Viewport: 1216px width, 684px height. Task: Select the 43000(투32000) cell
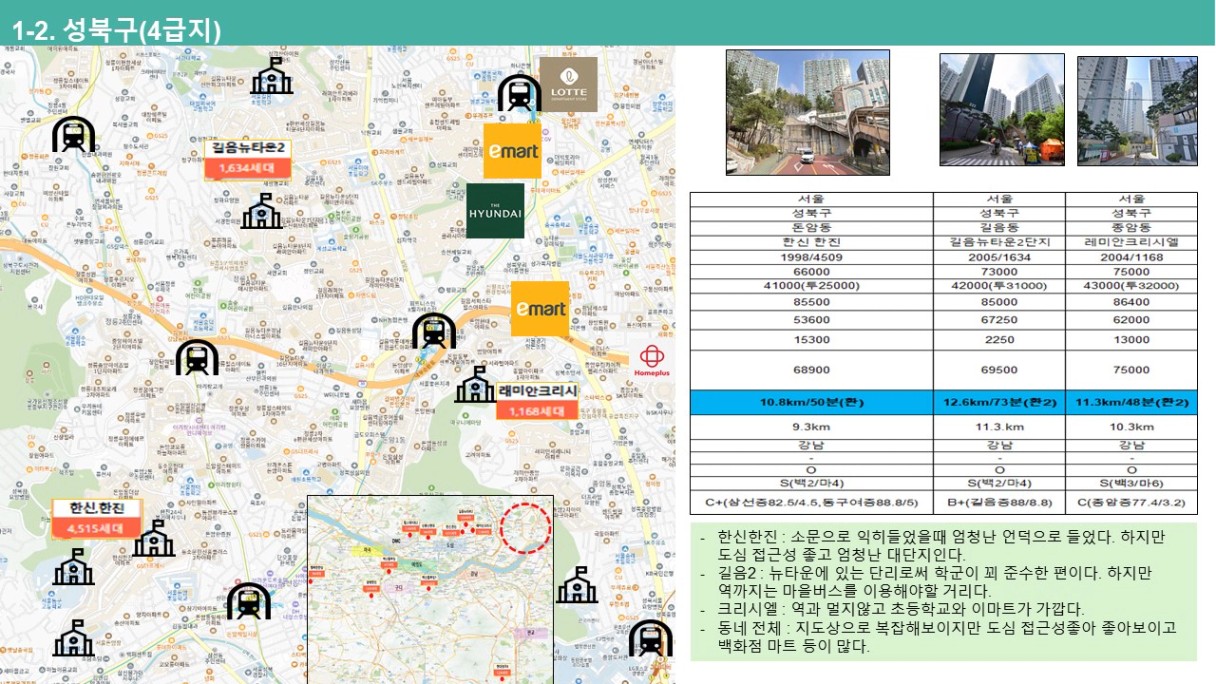(1131, 285)
